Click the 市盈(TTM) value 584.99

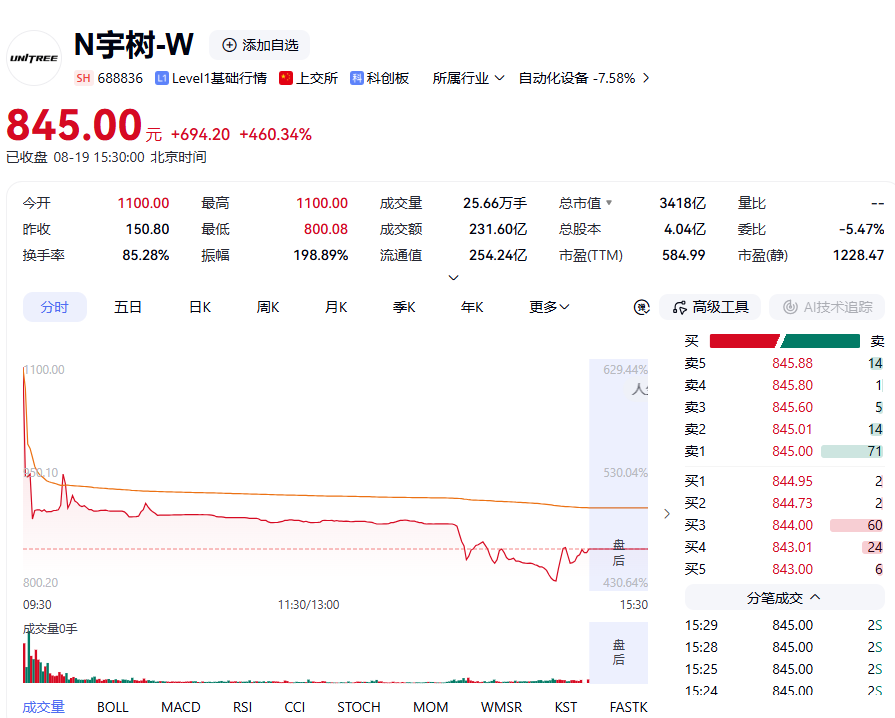click(683, 255)
